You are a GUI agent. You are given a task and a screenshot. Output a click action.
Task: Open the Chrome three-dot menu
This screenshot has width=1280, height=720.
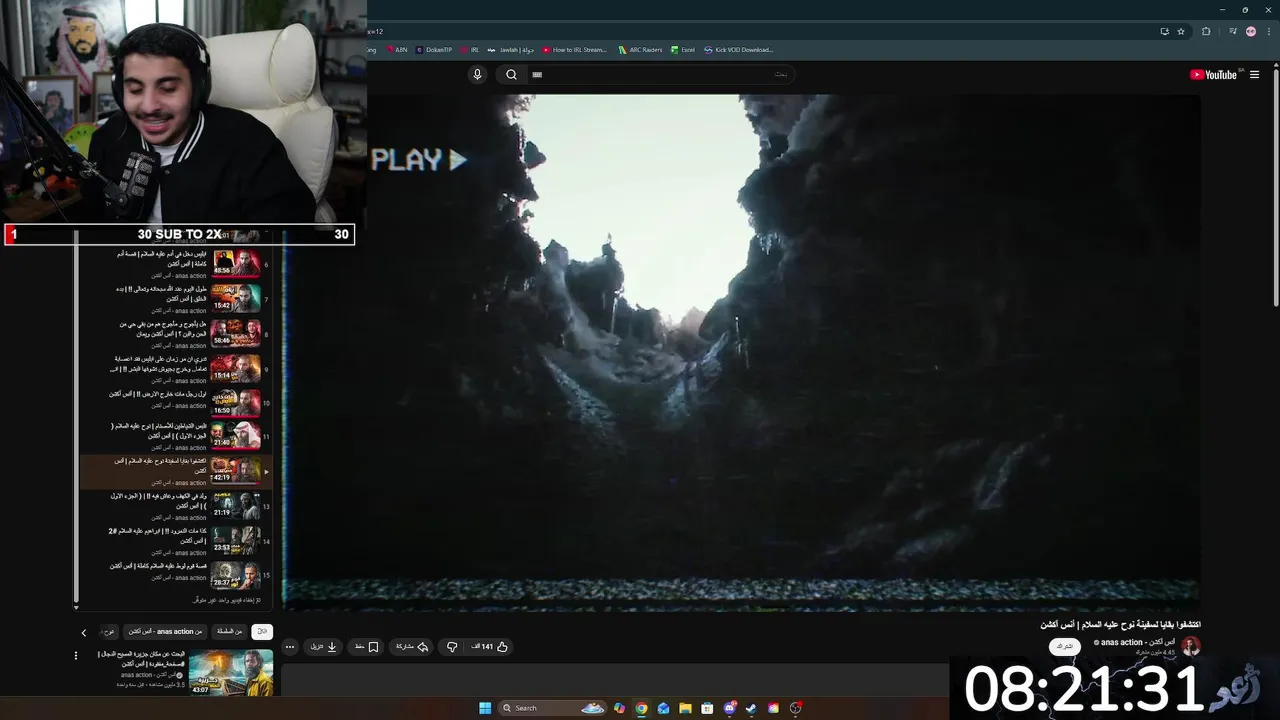click(x=1269, y=31)
